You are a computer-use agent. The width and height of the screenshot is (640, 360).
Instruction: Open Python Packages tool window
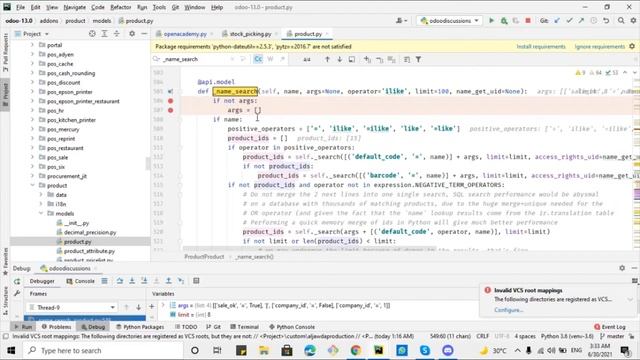pyautogui.click(x=140, y=327)
